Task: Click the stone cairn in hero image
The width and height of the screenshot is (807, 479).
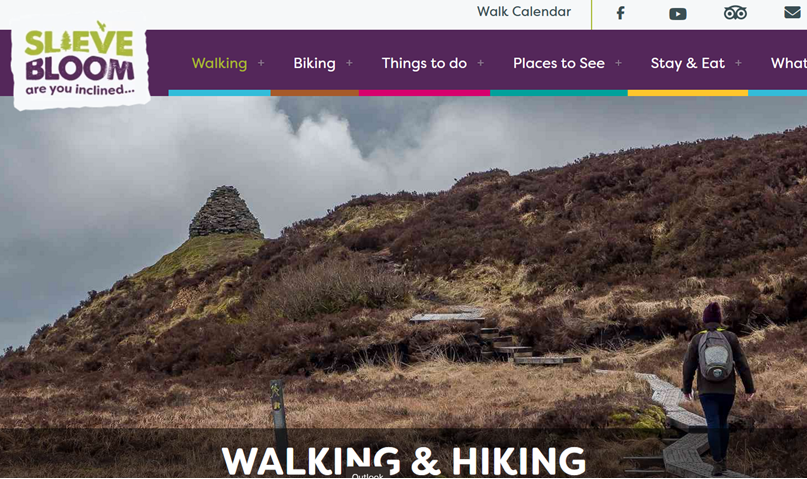Action: (225, 212)
